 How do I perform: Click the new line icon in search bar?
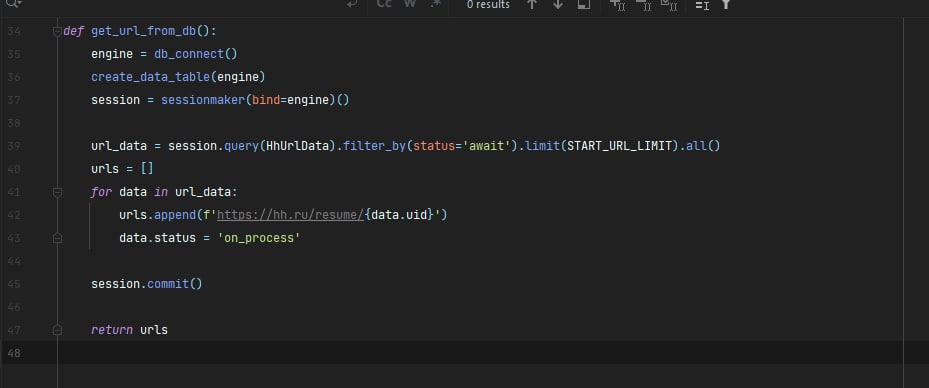point(352,4)
